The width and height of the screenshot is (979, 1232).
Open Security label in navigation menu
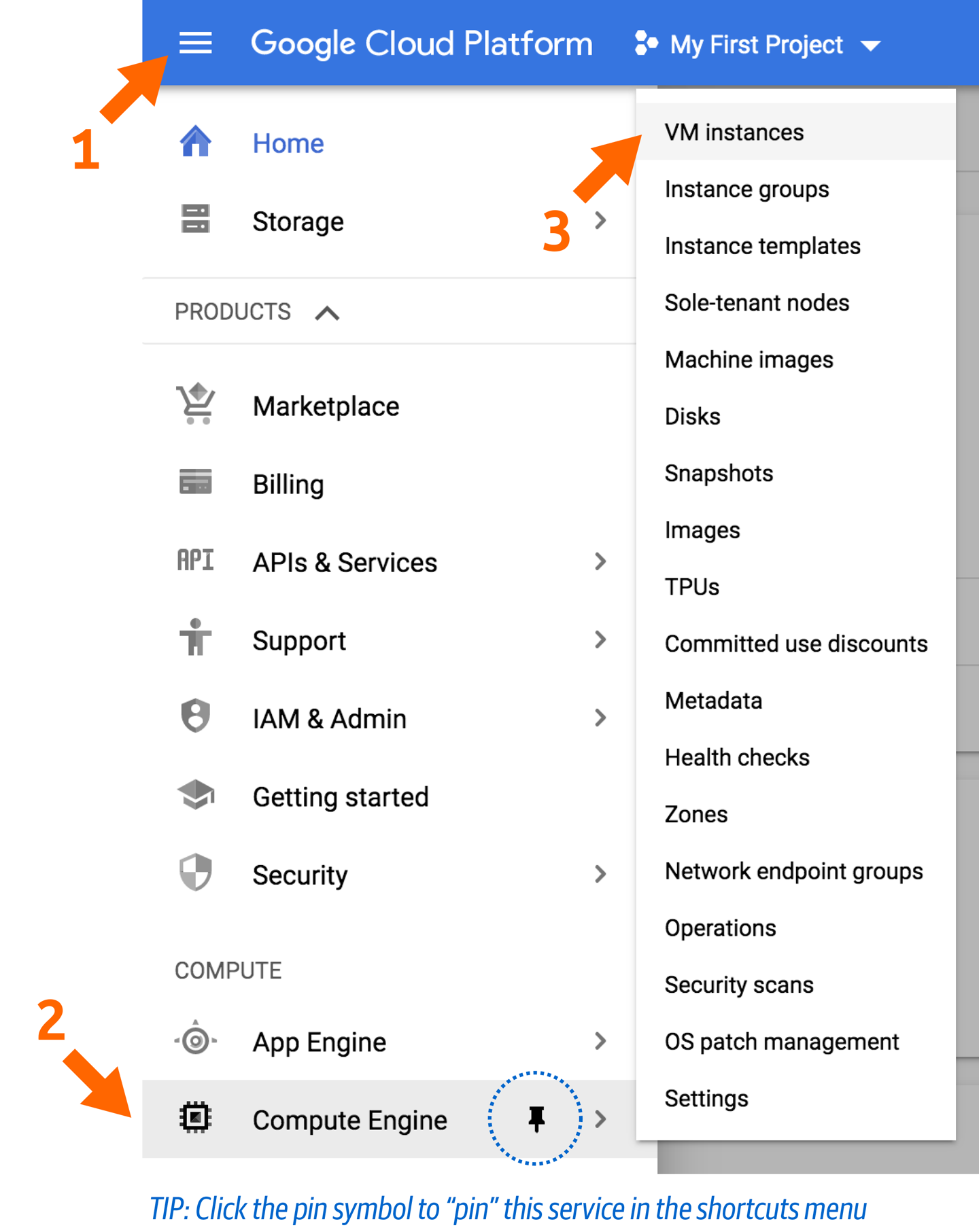300,876
